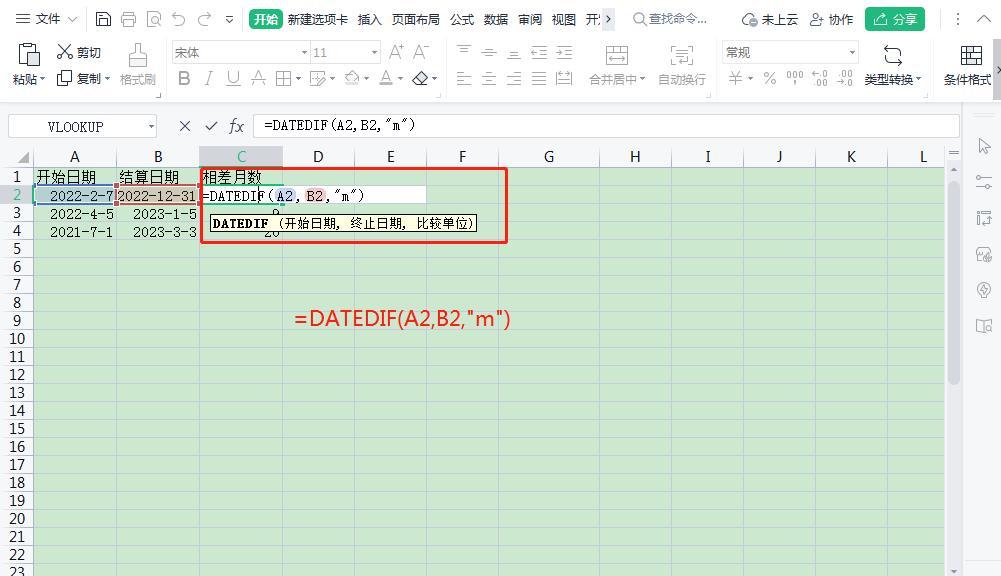Image resolution: width=1001 pixels, height=576 pixels.
Task: Apply thousands separator 000 format
Action: [795, 79]
